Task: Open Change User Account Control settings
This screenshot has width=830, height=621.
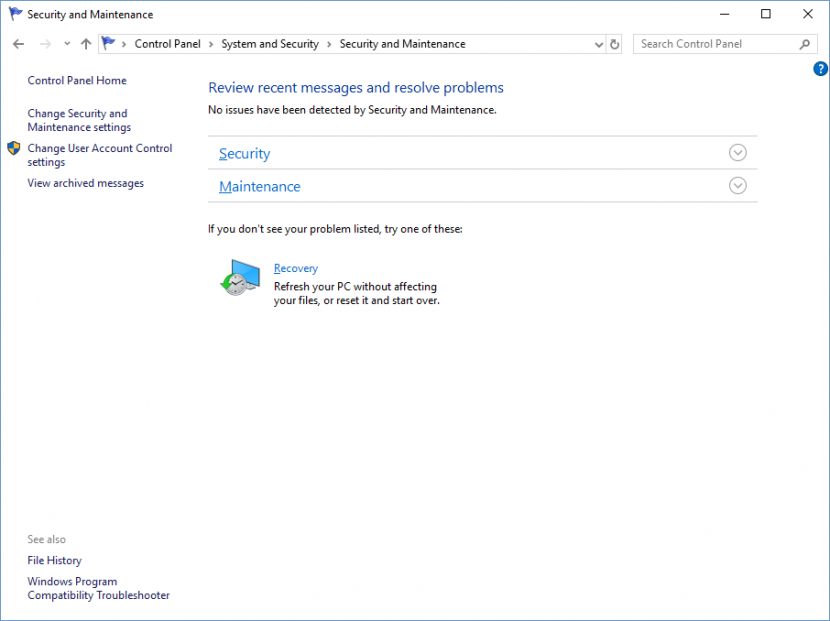Action: click(x=100, y=155)
